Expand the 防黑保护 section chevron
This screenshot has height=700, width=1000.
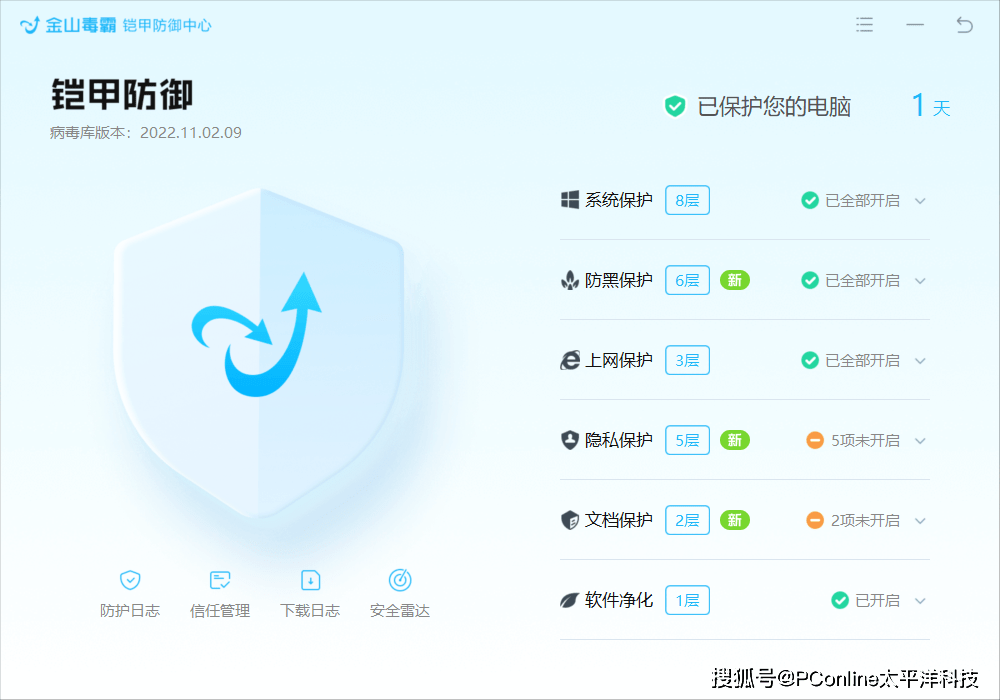(x=920, y=281)
